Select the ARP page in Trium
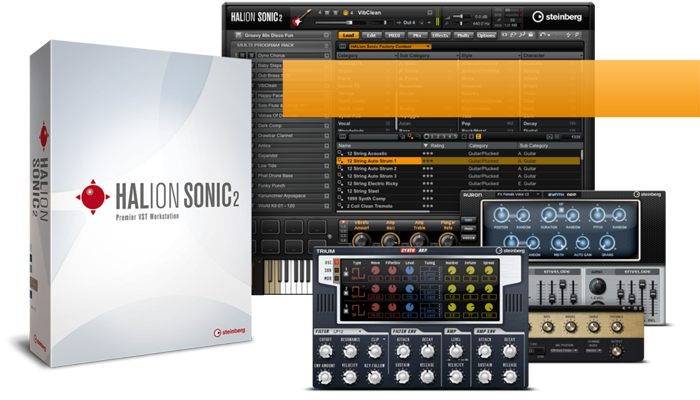This screenshot has width=700, height=400. 423,250
